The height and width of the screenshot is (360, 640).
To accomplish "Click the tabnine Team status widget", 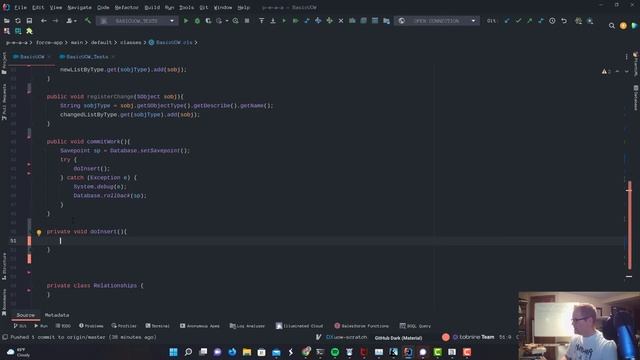I will [x=473, y=337].
